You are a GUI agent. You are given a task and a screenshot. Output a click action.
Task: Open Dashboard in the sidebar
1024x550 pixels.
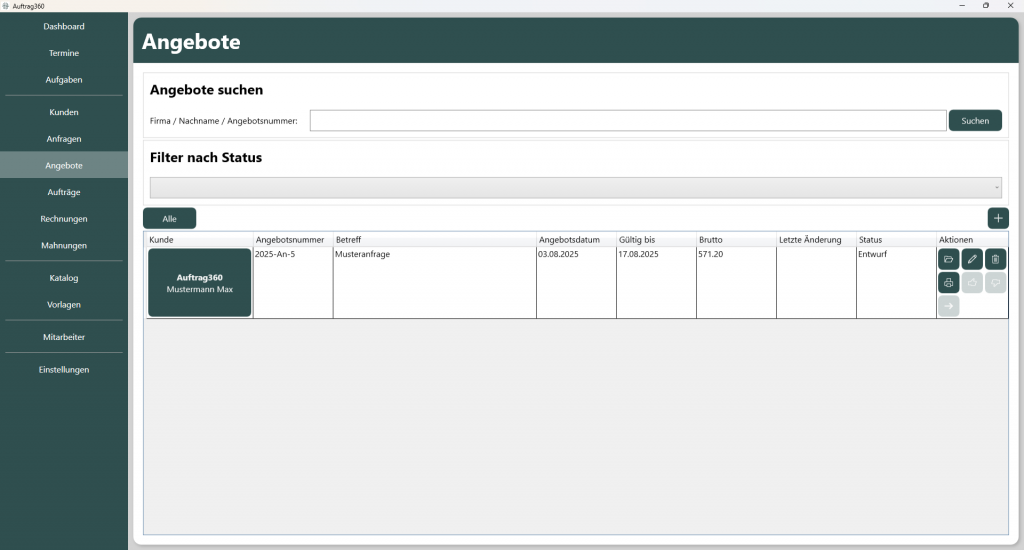(64, 26)
